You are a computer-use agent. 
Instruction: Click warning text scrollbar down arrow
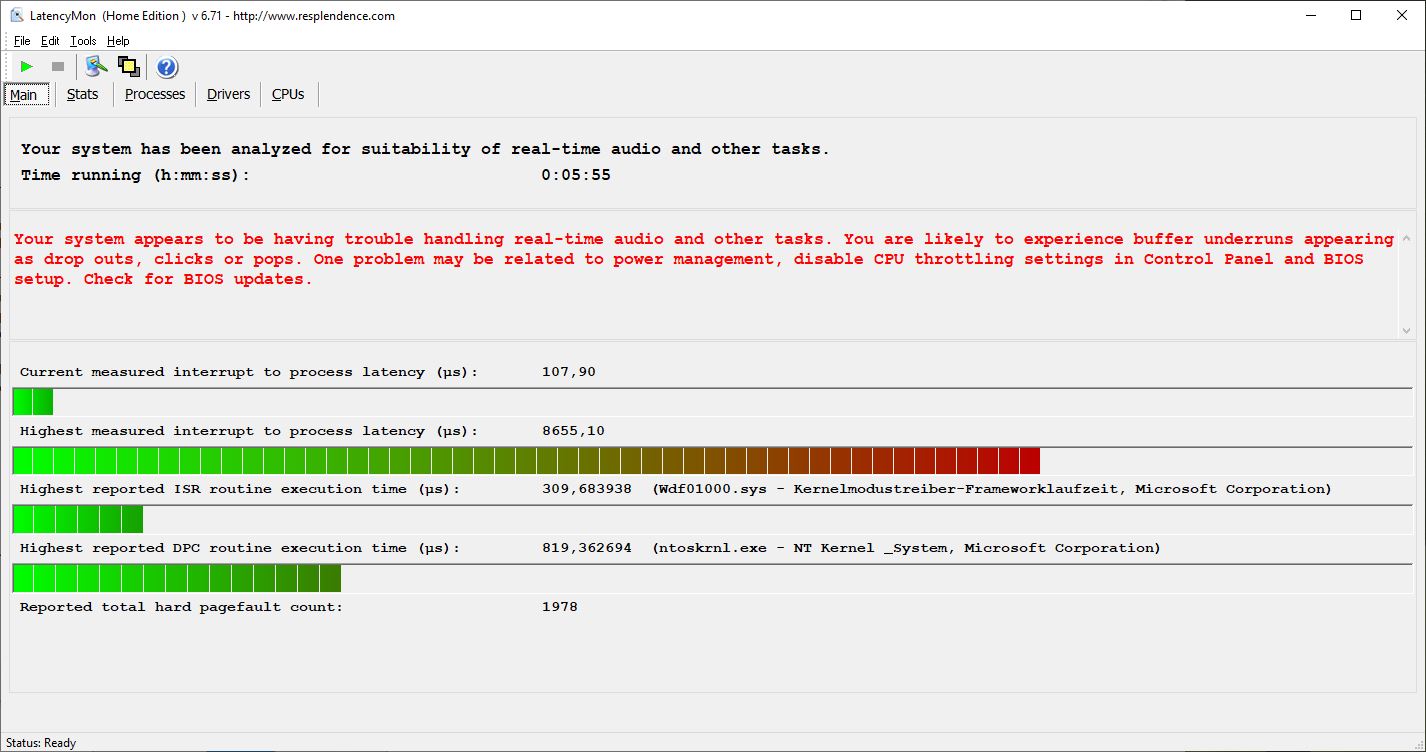click(1407, 330)
